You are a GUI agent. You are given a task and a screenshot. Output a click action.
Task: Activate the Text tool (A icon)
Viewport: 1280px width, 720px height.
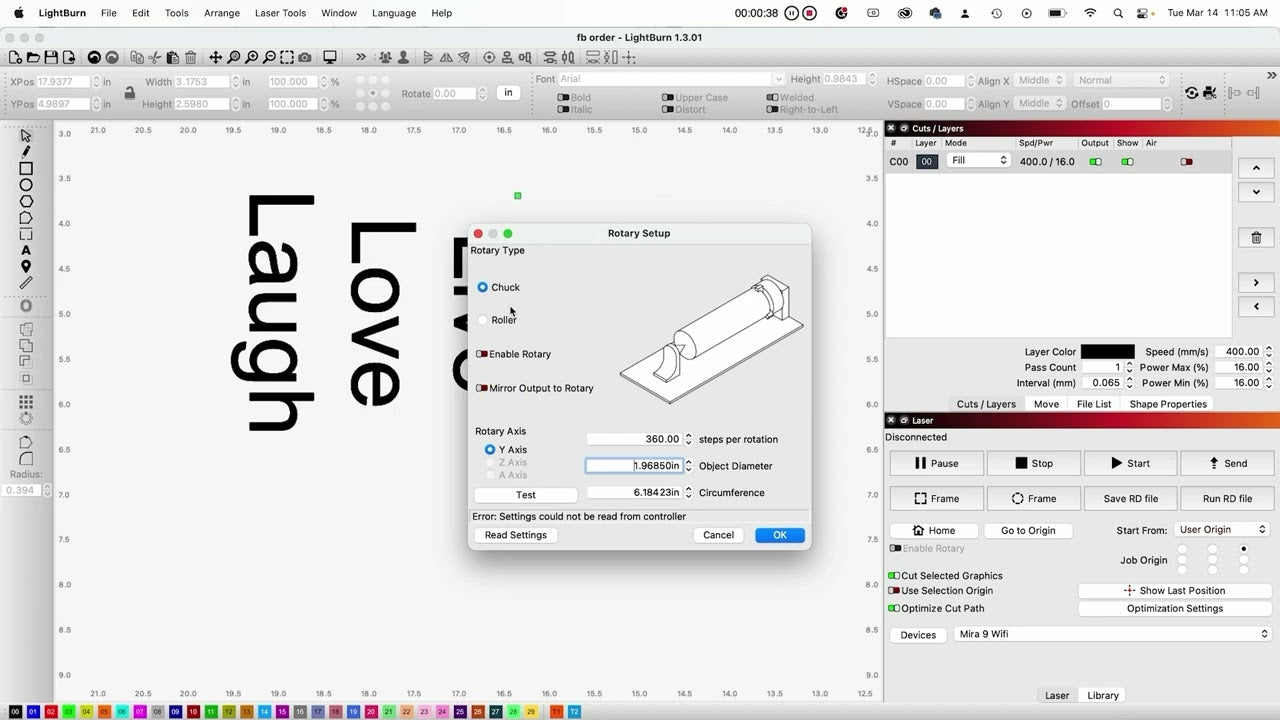tap(26, 250)
